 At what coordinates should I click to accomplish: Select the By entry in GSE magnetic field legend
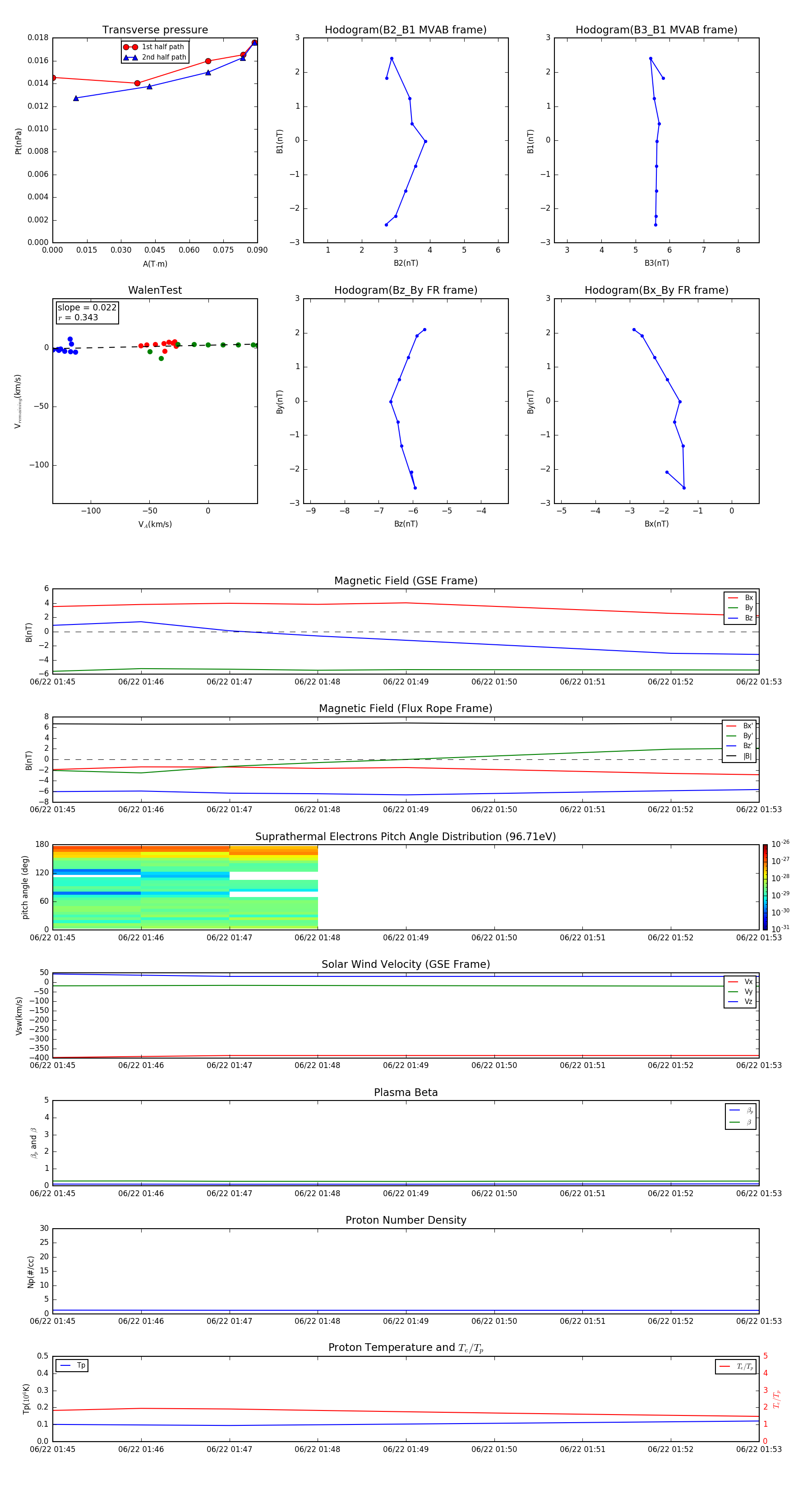(740, 607)
